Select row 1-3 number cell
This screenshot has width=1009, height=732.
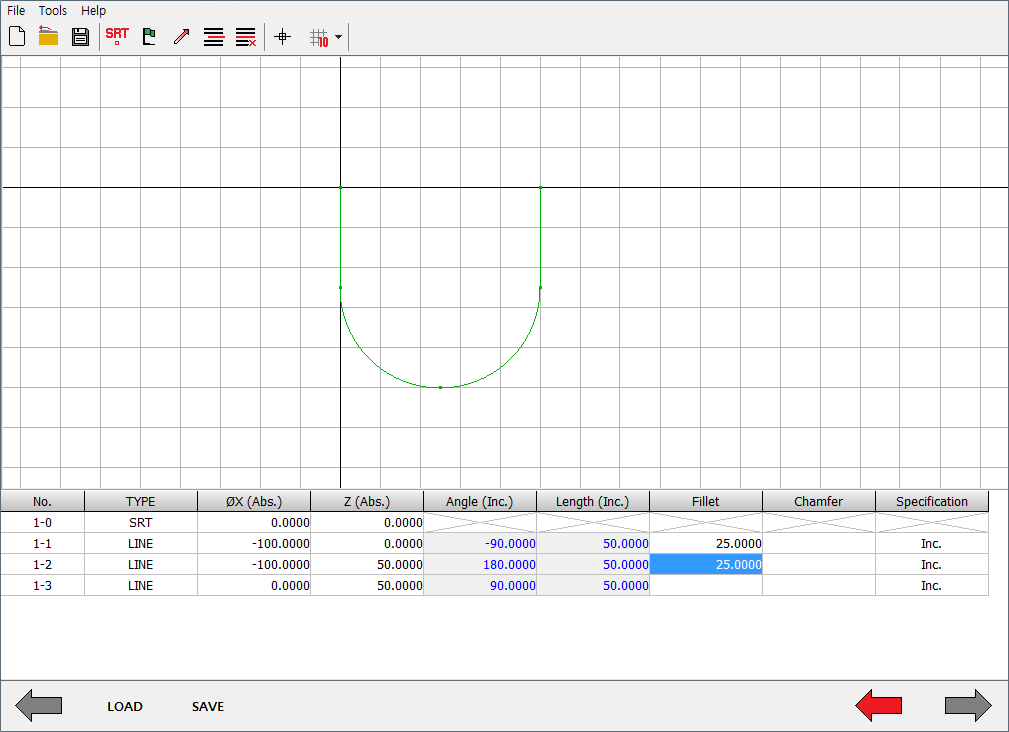tap(42, 585)
